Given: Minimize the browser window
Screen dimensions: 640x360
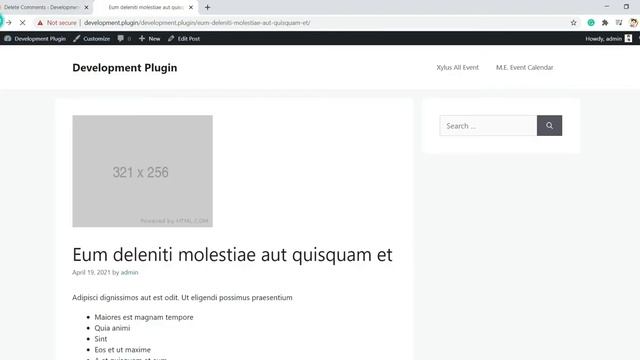Looking at the screenshot, I should click(x=607, y=7).
